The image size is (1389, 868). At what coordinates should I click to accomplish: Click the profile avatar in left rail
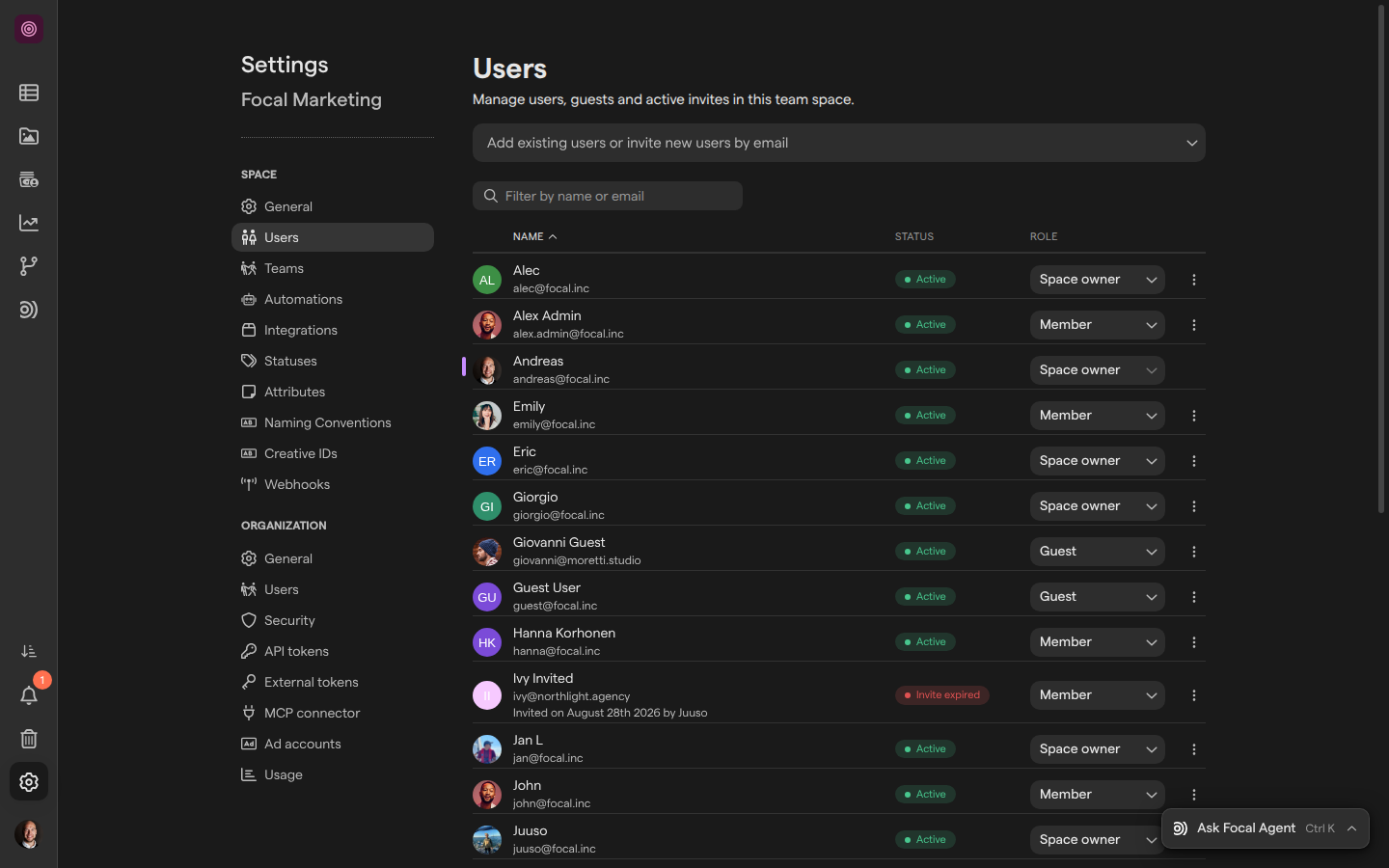click(29, 834)
